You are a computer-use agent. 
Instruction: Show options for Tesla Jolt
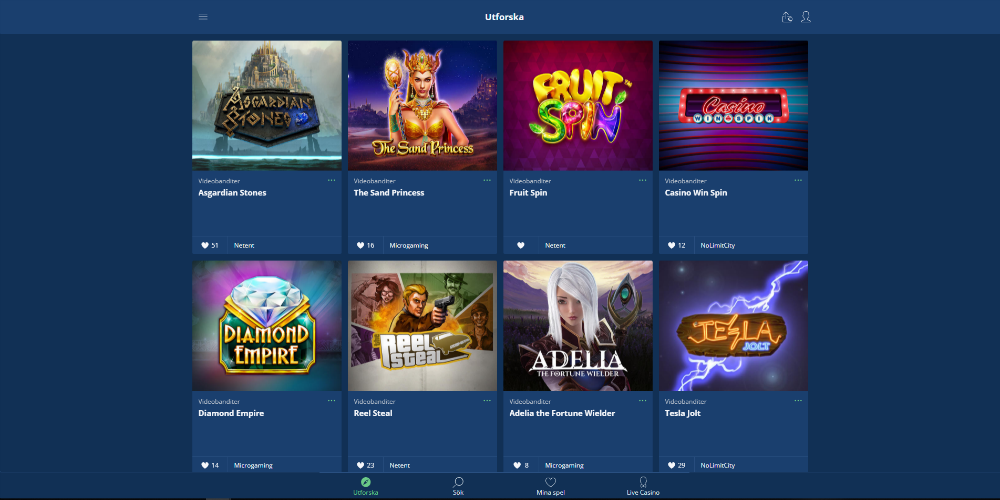(798, 401)
